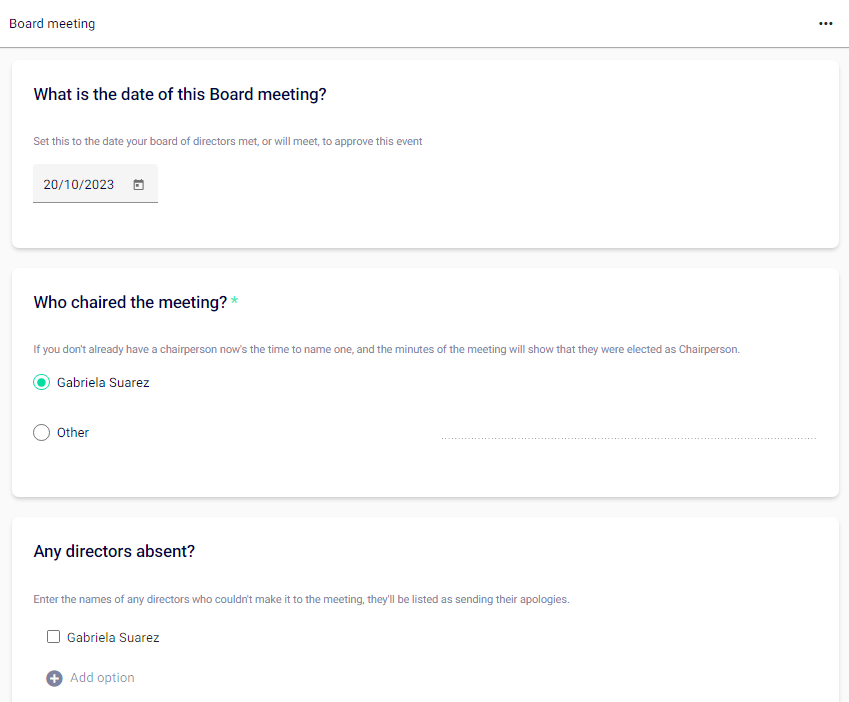Click the chairperson election helper text
The width and height of the screenshot is (849, 702).
pos(386,350)
